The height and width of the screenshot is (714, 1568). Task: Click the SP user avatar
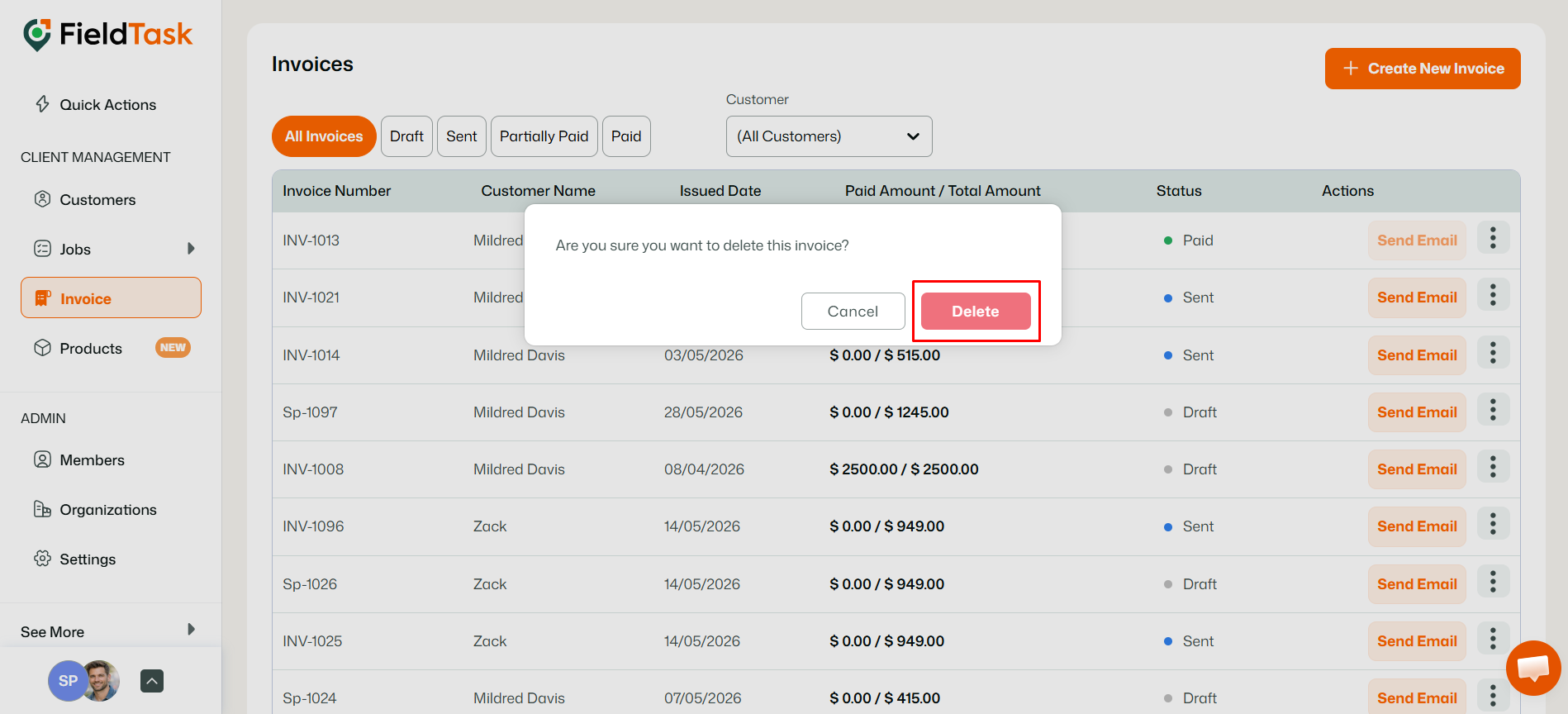click(x=68, y=681)
